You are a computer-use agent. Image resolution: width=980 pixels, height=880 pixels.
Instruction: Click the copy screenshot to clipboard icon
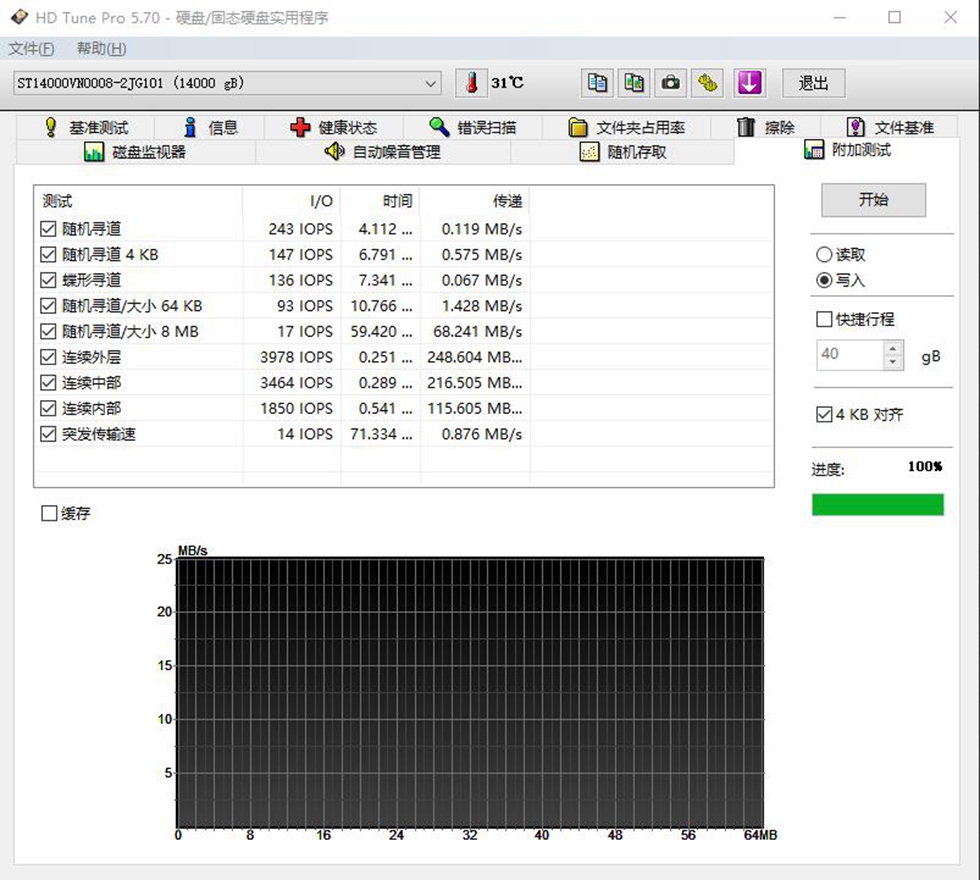(x=634, y=83)
